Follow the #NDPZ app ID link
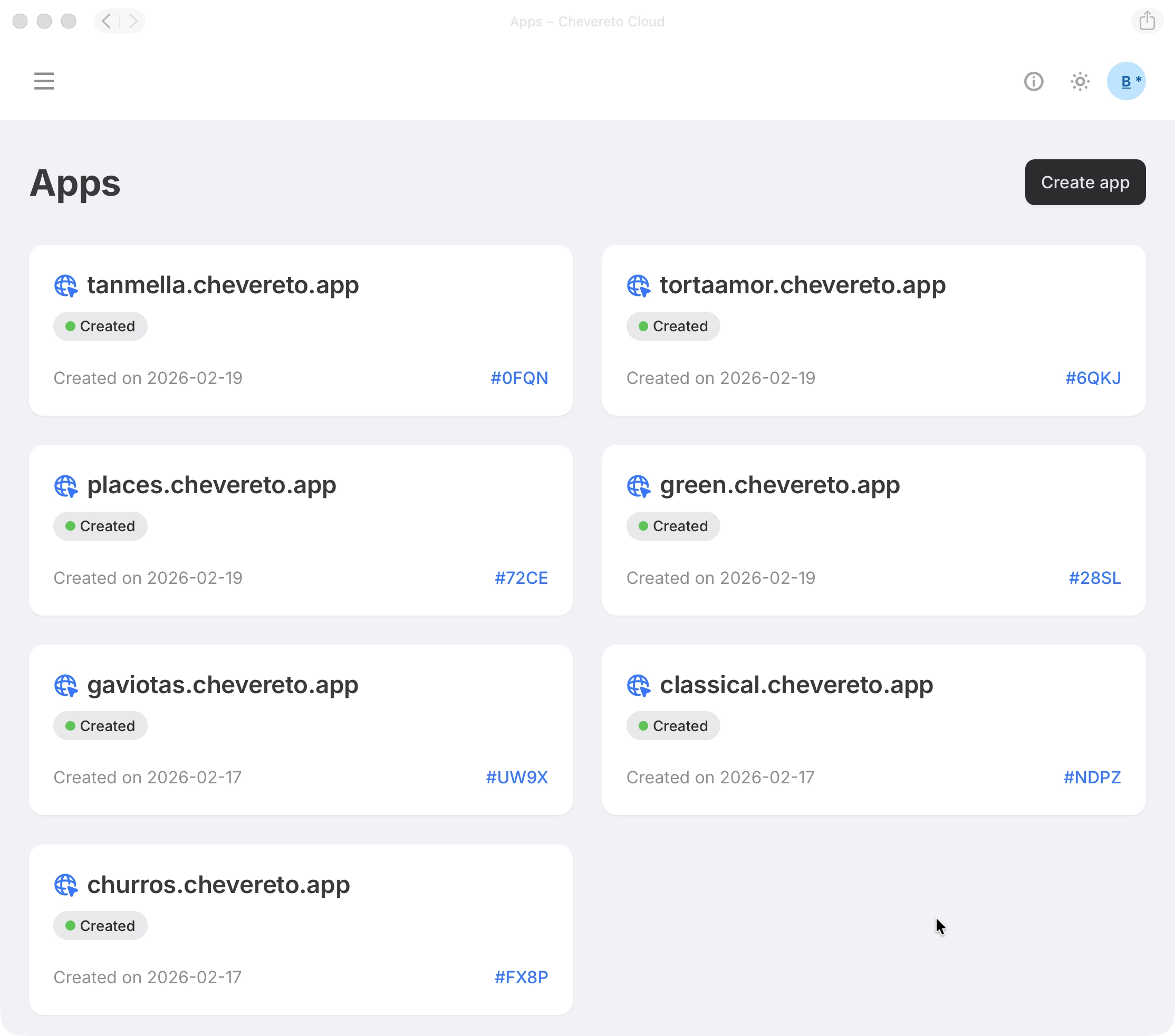 click(1092, 778)
